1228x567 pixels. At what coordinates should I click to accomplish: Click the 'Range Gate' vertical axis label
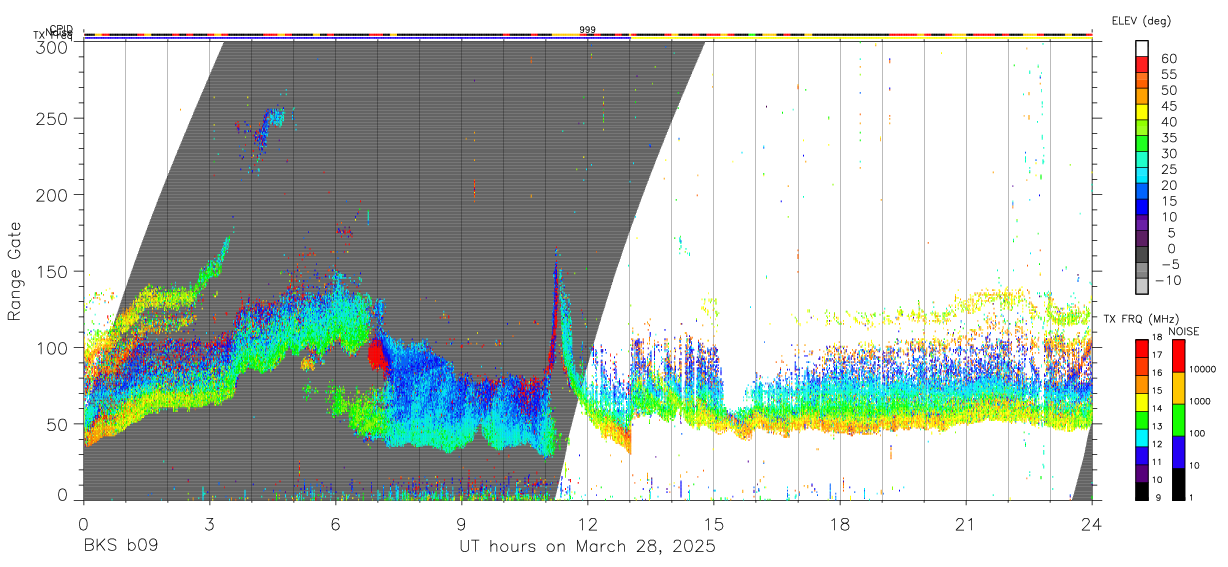(x=15, y=271)
